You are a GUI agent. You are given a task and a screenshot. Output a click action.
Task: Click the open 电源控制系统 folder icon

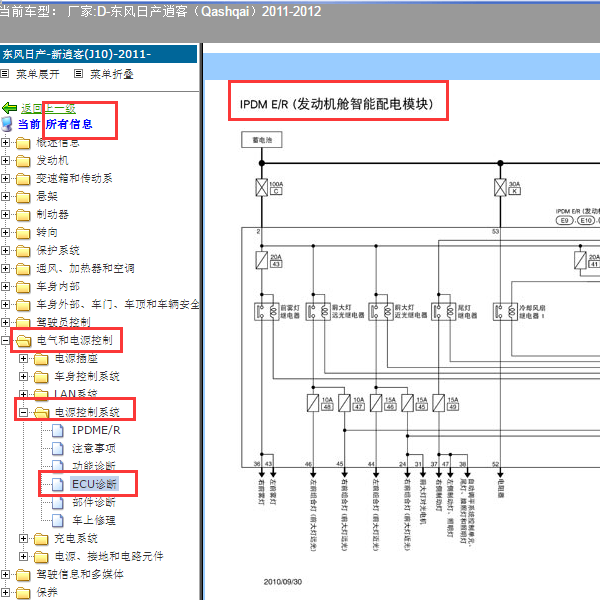click(41, 412)
